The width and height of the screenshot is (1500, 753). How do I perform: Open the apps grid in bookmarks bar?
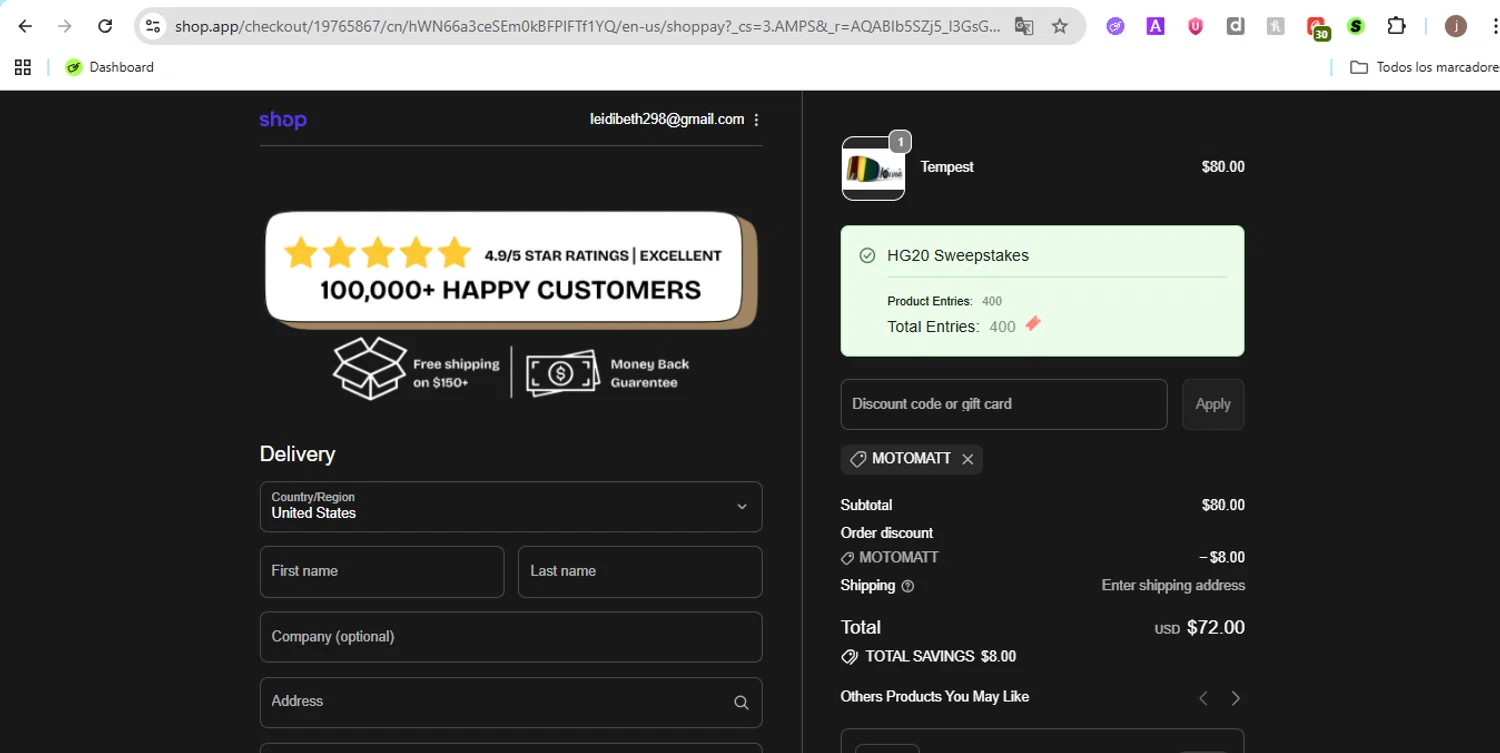point(23,67)
